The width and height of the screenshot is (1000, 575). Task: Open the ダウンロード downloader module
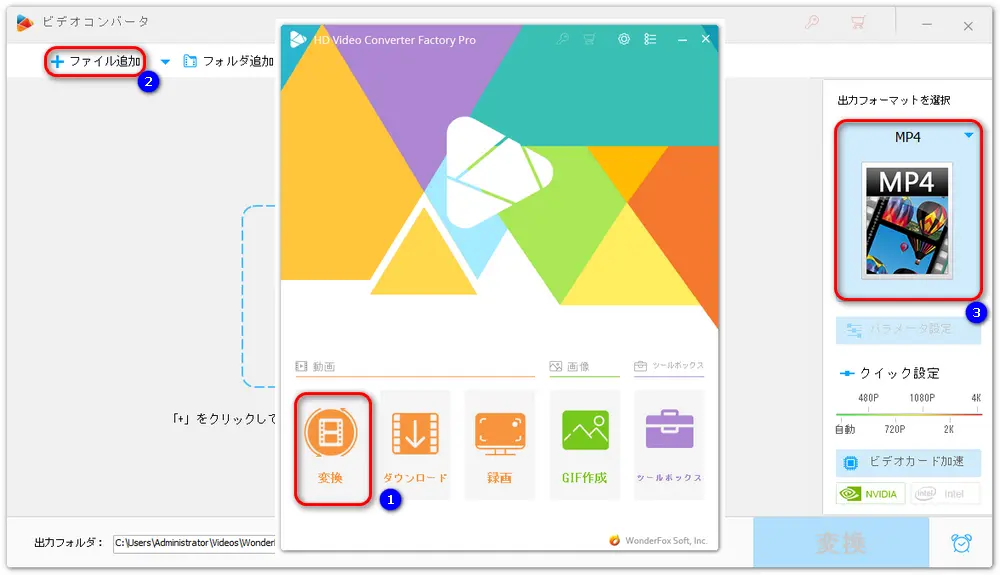click(x=415, y=445)
